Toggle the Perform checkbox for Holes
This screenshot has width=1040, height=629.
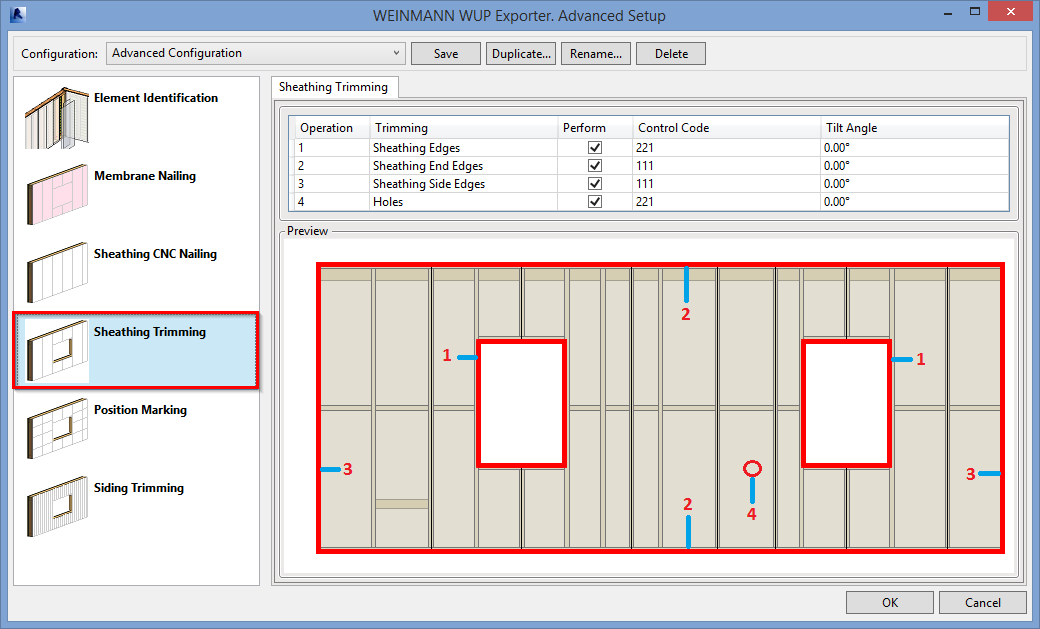click(594, 201)
